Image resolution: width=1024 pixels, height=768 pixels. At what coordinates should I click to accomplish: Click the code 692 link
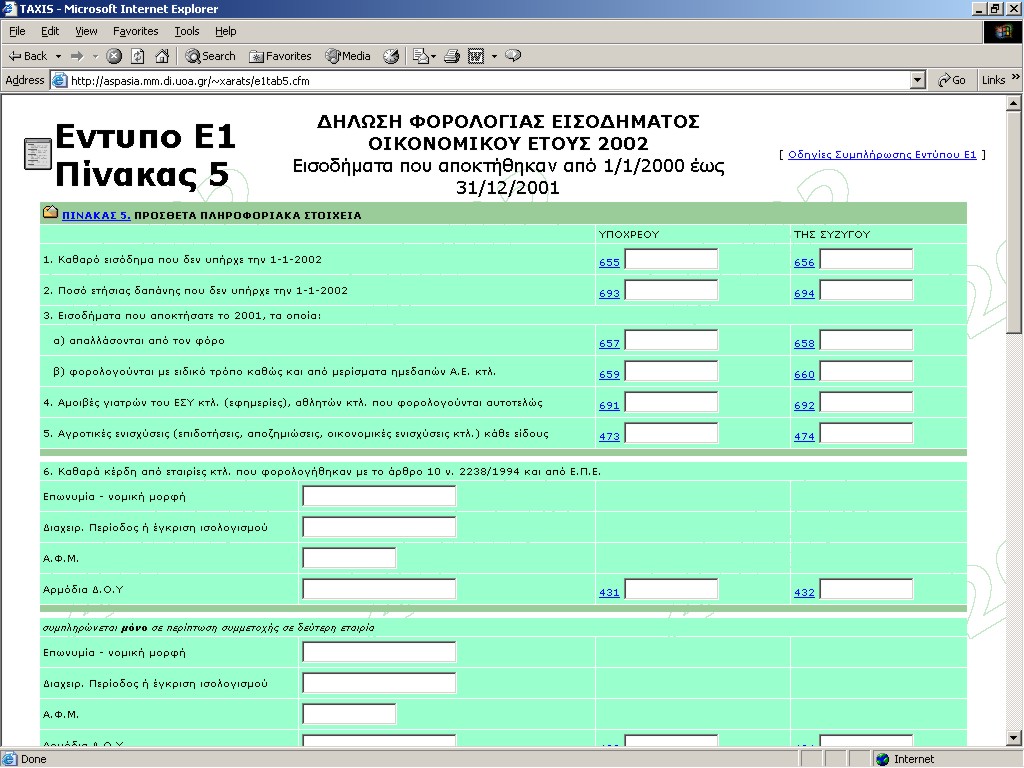pyautogui.click(x=805, y=406)
